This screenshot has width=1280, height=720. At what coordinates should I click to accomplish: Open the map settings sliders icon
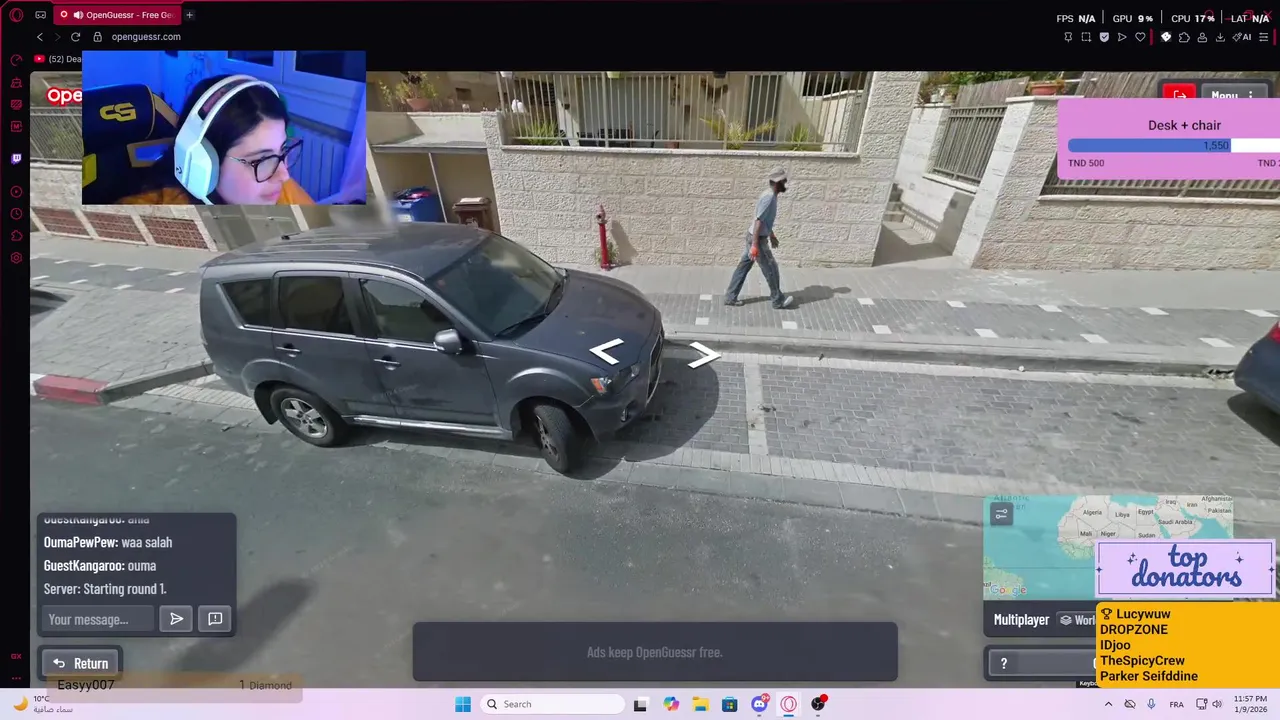tap(1001, 514)
